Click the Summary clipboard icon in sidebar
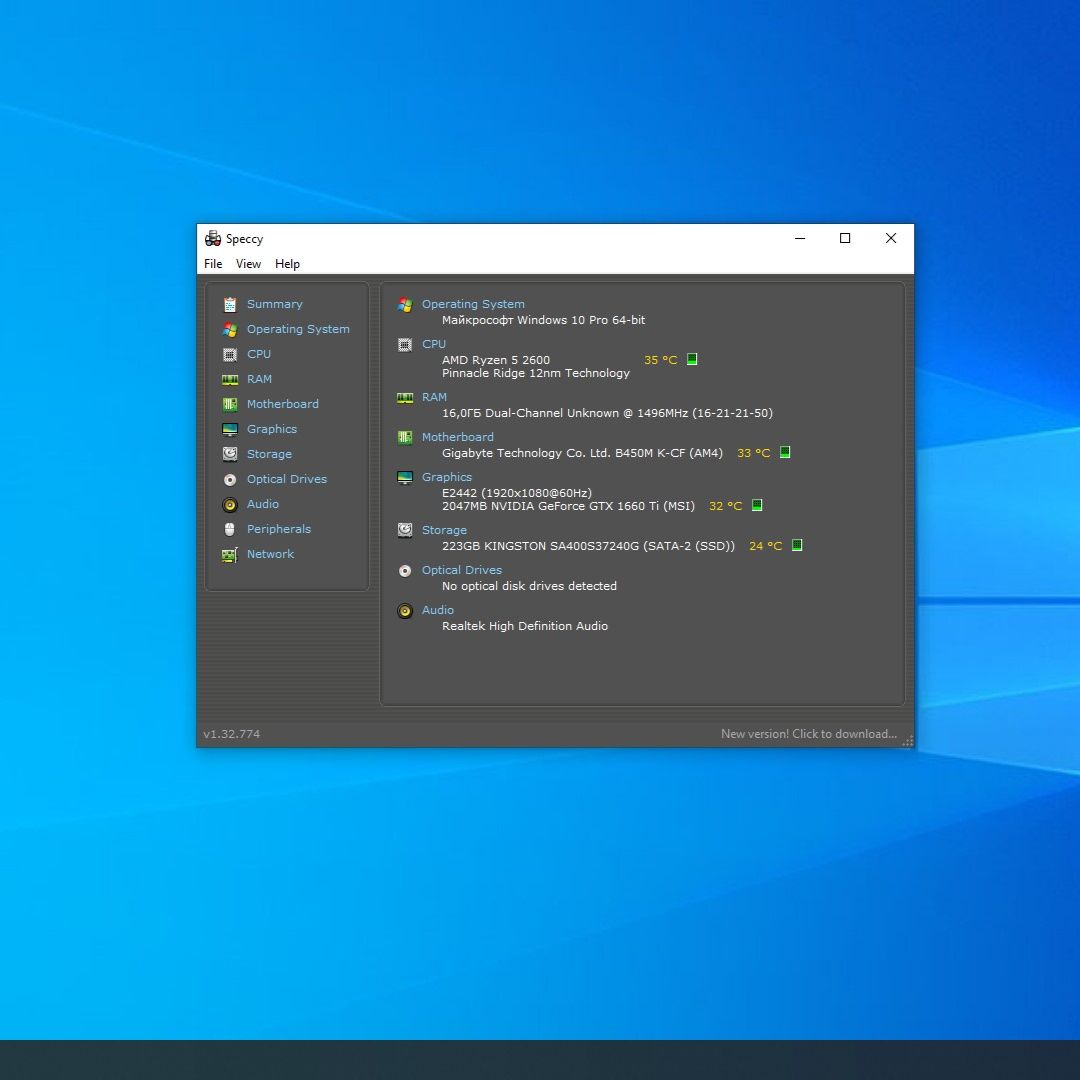Image resolution: width=1080 pixels, height=1080 pixels. tap(230, 304)
